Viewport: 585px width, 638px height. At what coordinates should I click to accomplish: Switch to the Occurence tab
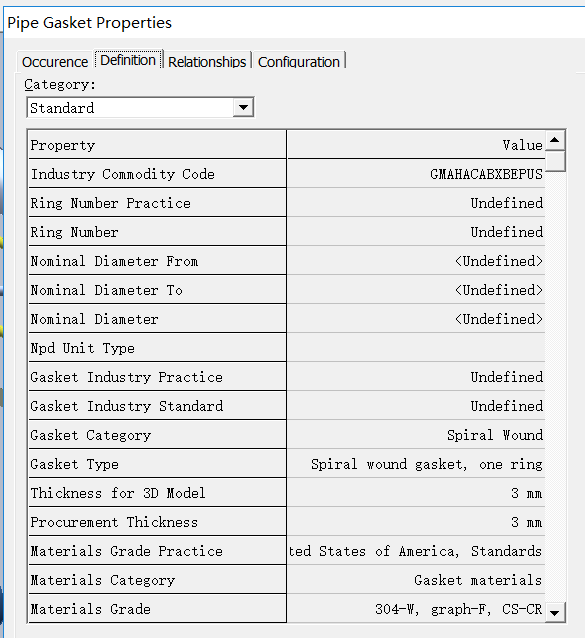[x=55, y=62]
